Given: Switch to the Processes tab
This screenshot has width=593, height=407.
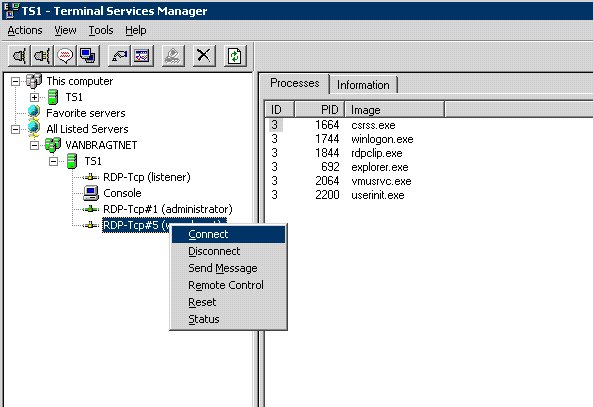Looking at the screenshot, I should [295, 83].
